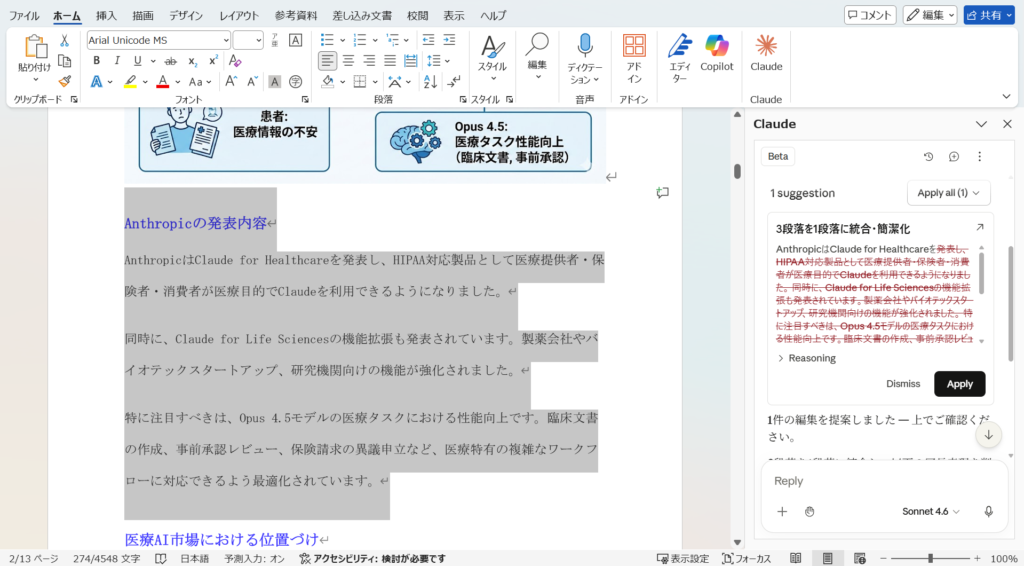Image resolution: width=1024 pixels, height=566 pixels.
Task: Open chat history in the Claude panel
Action: tap(928, 157)
